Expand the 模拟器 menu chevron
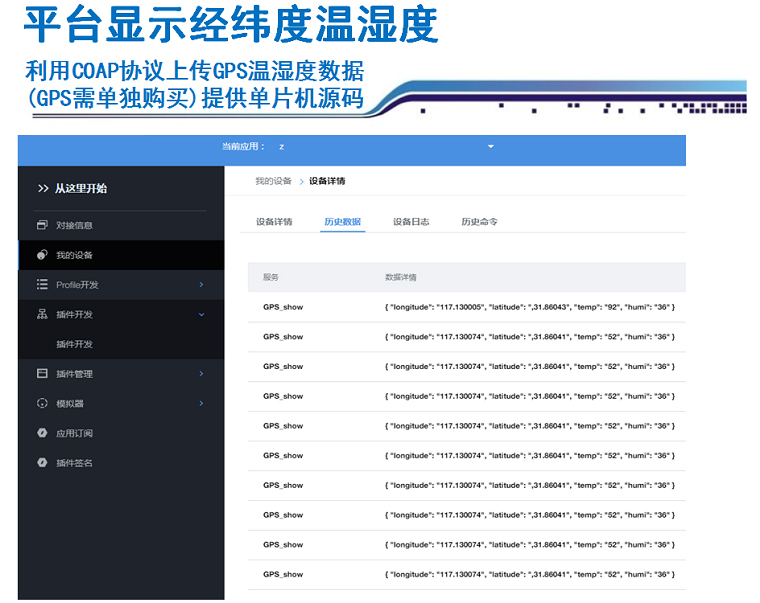This screenshot has width=760, height=603. [x=201, y=403]
